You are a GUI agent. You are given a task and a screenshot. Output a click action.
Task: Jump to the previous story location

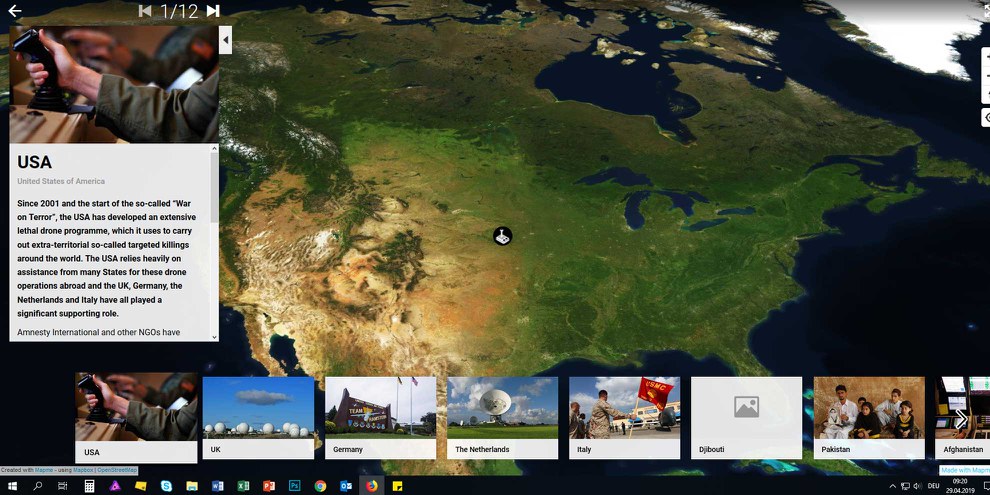point(145,11)
